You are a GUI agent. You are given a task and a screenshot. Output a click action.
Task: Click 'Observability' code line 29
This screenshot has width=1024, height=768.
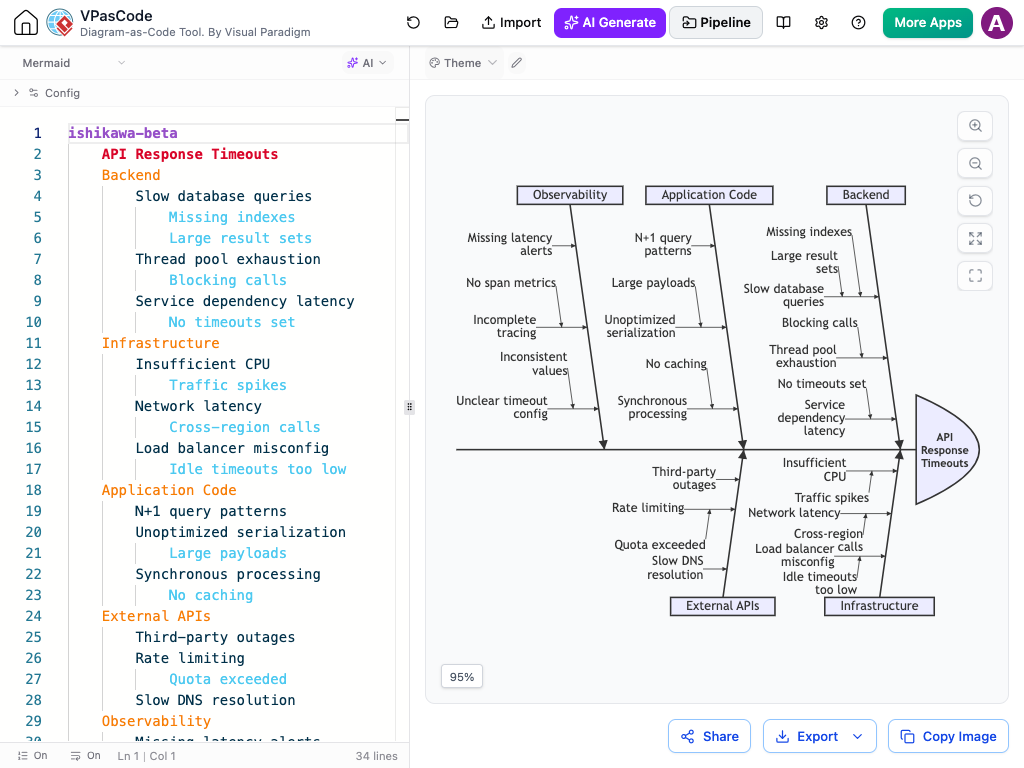156,721
